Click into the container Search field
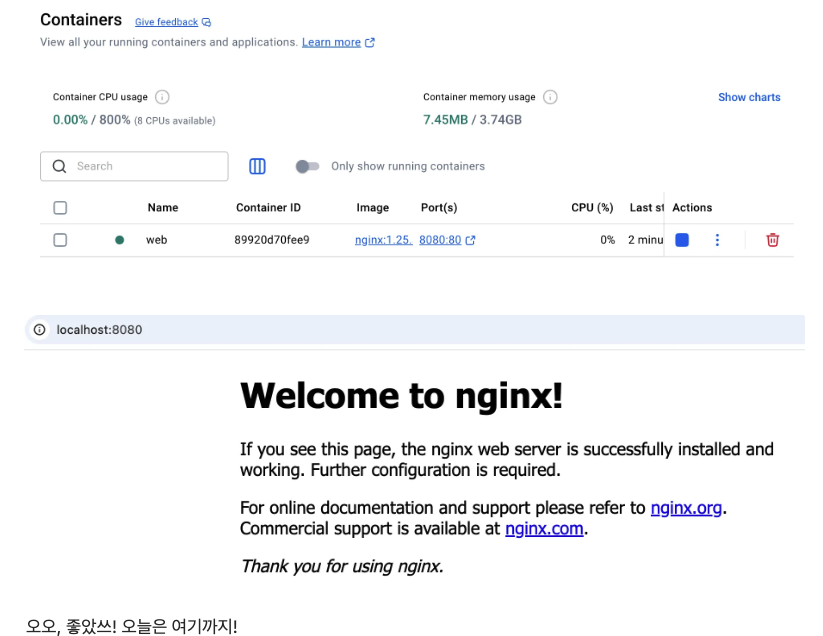The width and height of the screenshot is (823, 636). point(134,166)
